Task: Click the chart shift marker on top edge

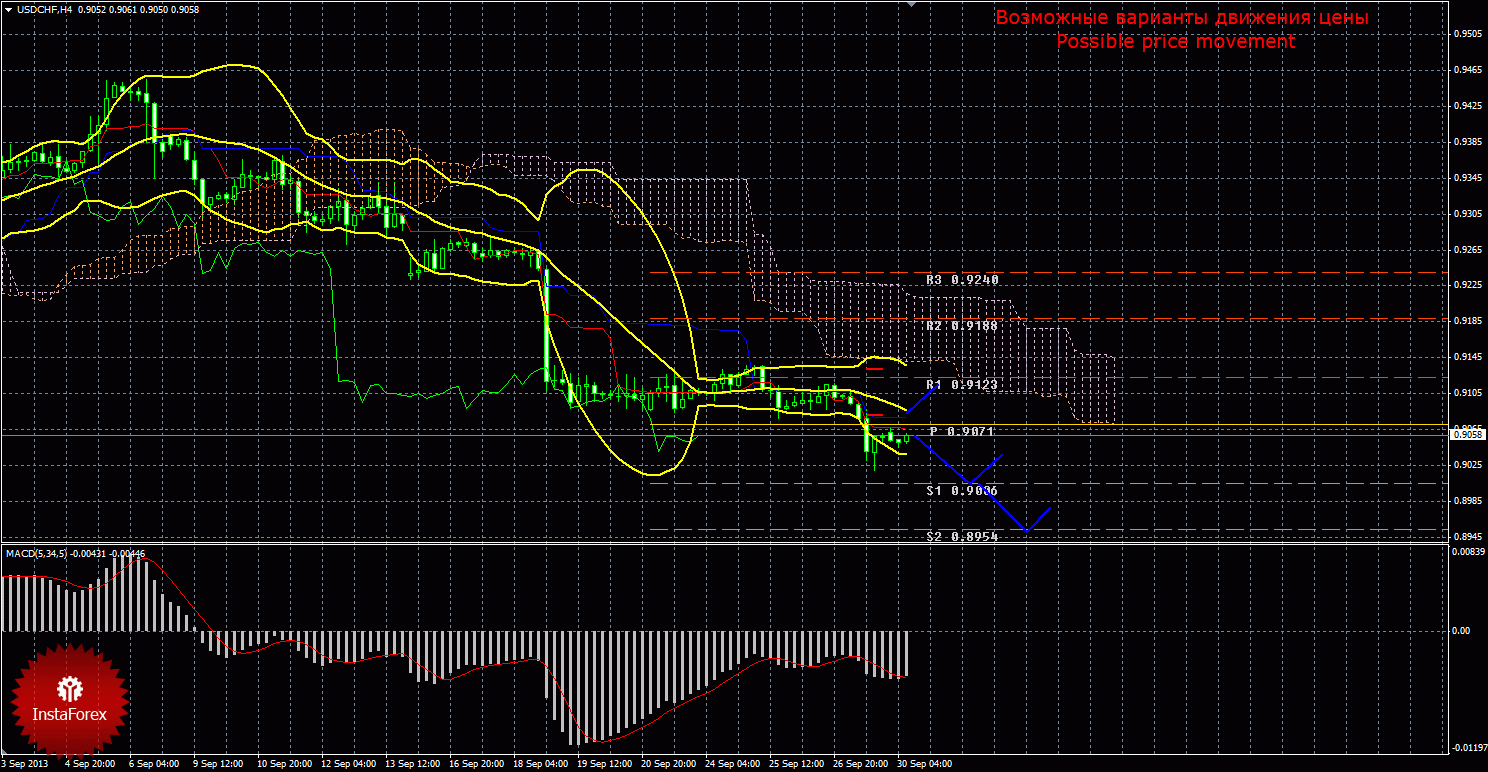Action: pyautogui.click(x=910, y=5)
